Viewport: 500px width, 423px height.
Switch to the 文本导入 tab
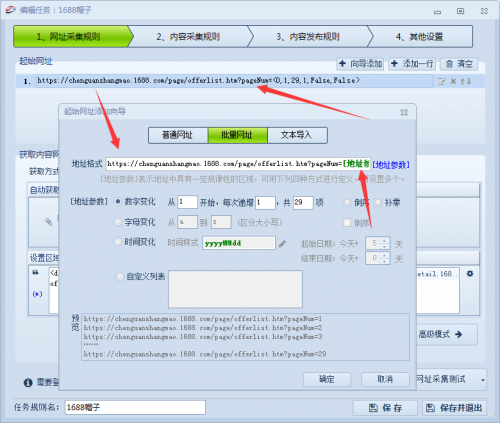(297, 135)
